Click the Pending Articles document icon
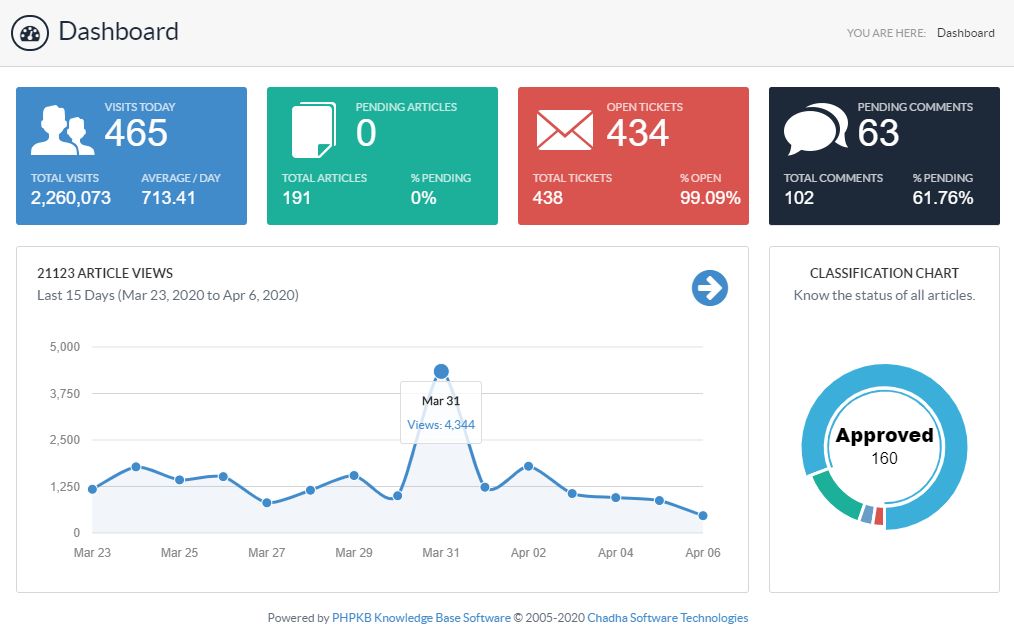 313,128
